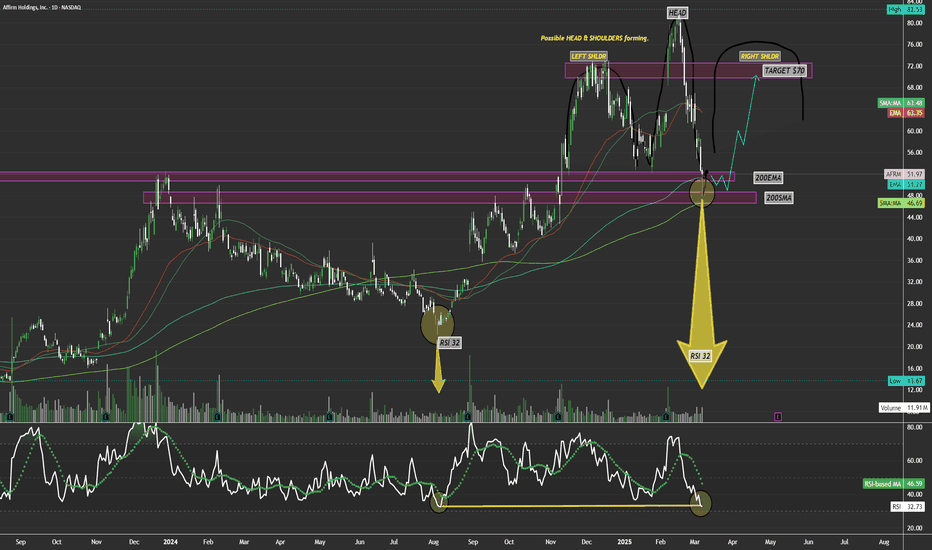
Task: Select the 'Possible HEAD & SHOULDERS forming' note
Action: pyautogui.click(x=594, y=38)
